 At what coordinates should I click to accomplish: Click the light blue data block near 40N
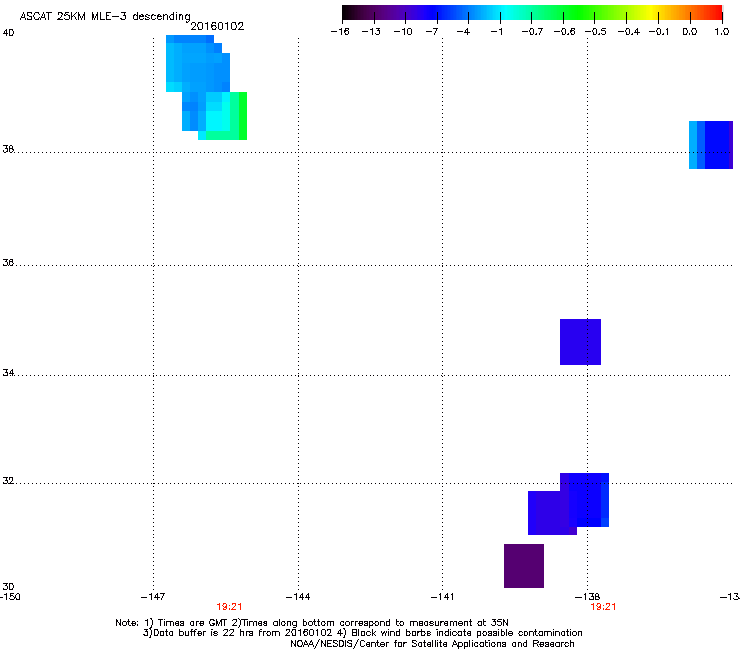point(198,63)
